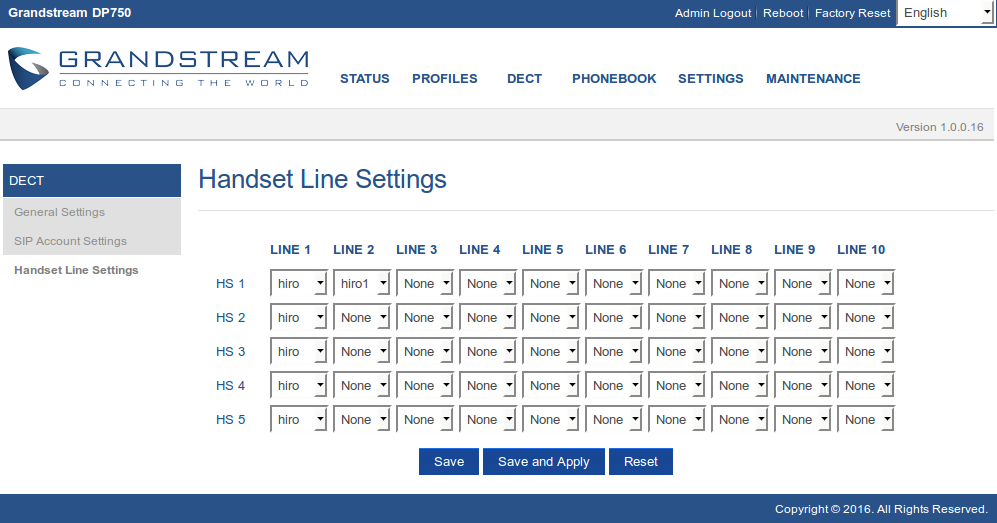Click the Save button

pyautogui.click(x=449, y=461)
